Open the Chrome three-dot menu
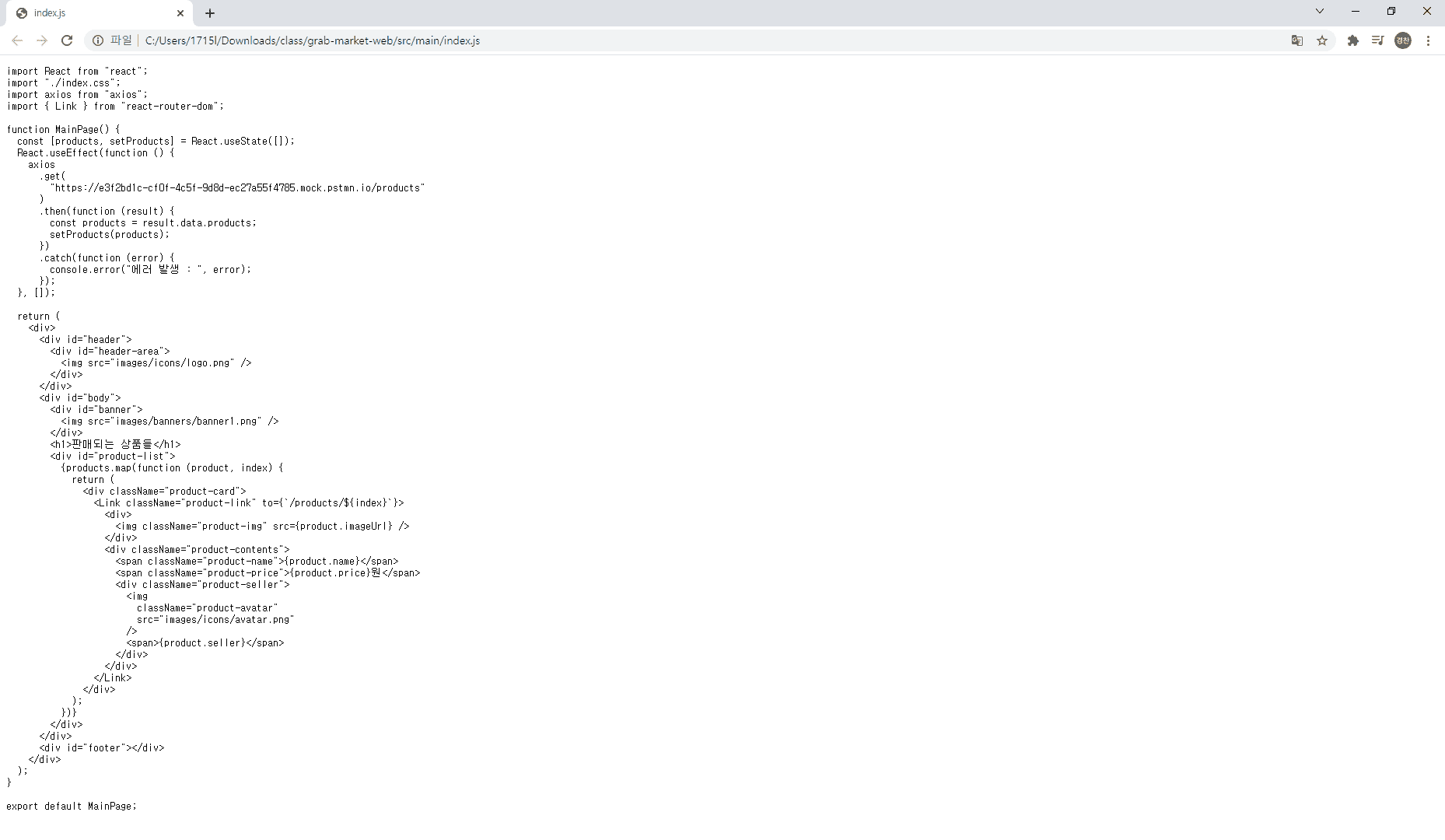 (1428, 40)
